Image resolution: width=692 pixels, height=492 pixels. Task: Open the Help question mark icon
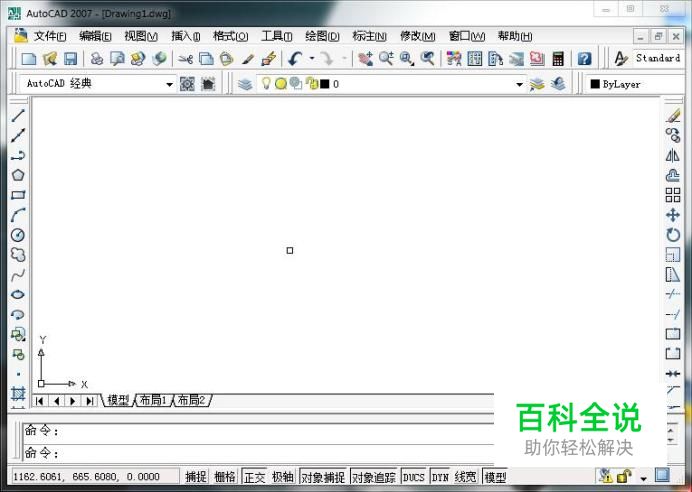584,58
